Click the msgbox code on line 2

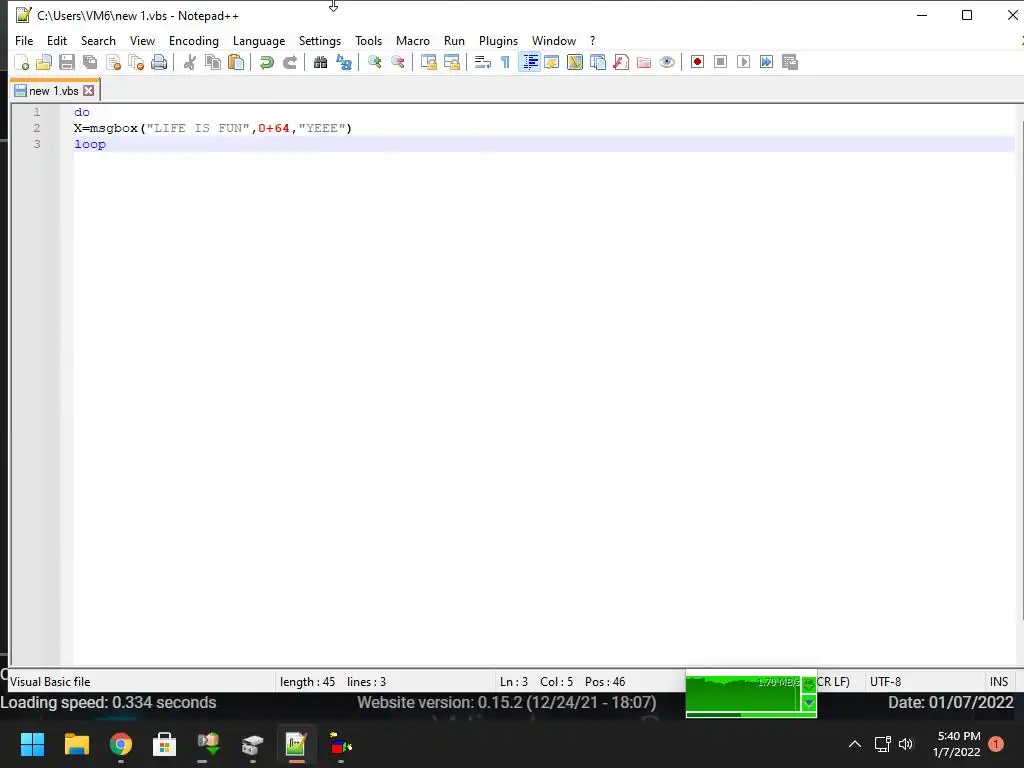[213, 128]
